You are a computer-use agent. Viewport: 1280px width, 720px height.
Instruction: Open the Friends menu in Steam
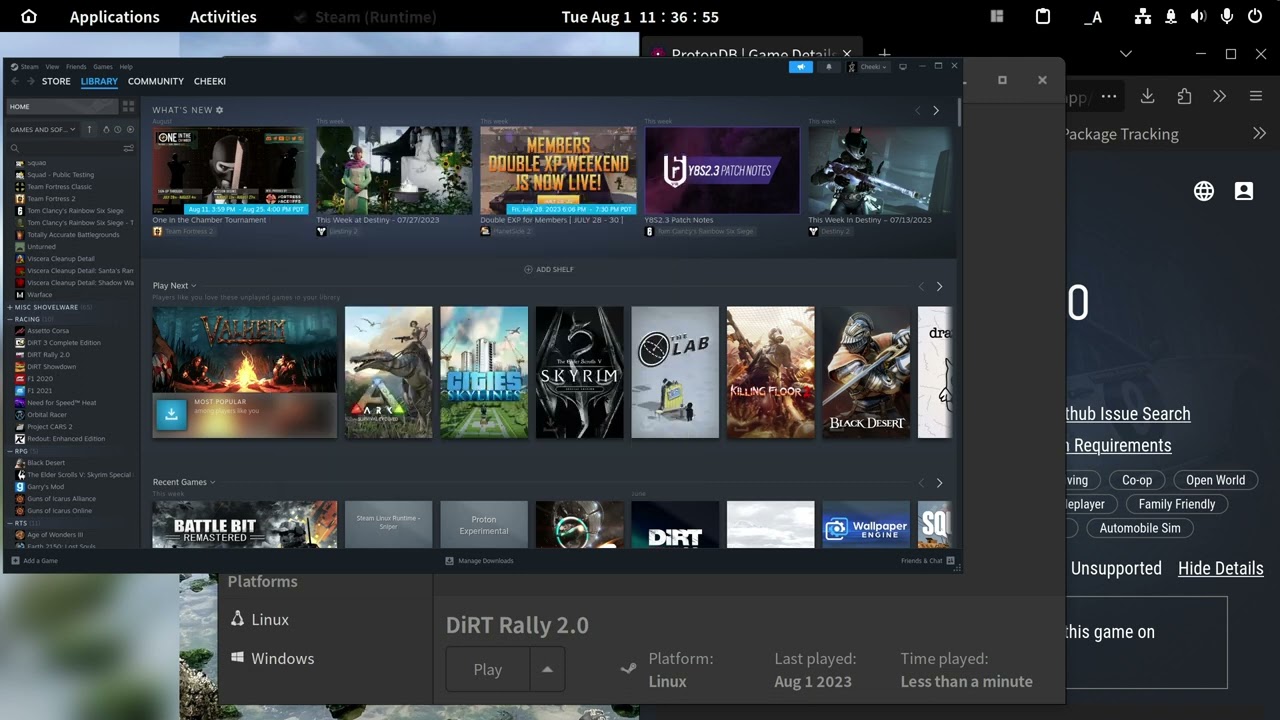[x=76, y=66]
